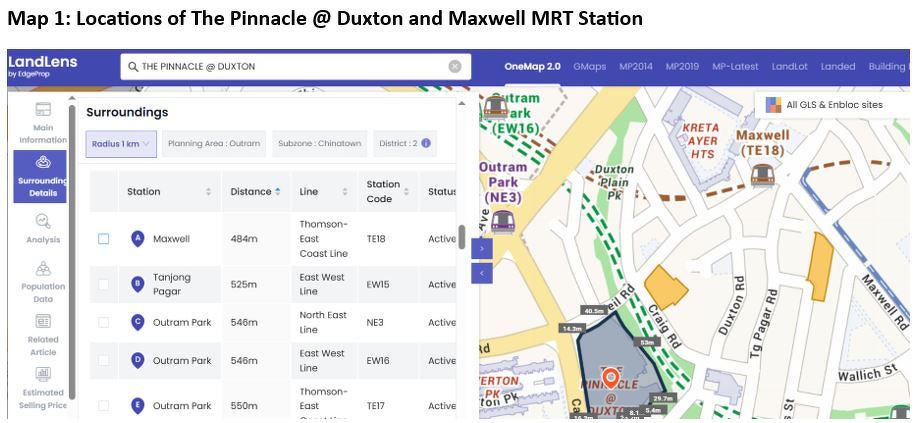Collapse the side panel with left arrow button
This screenshot has height=423, width=918.
pos(482,273)
